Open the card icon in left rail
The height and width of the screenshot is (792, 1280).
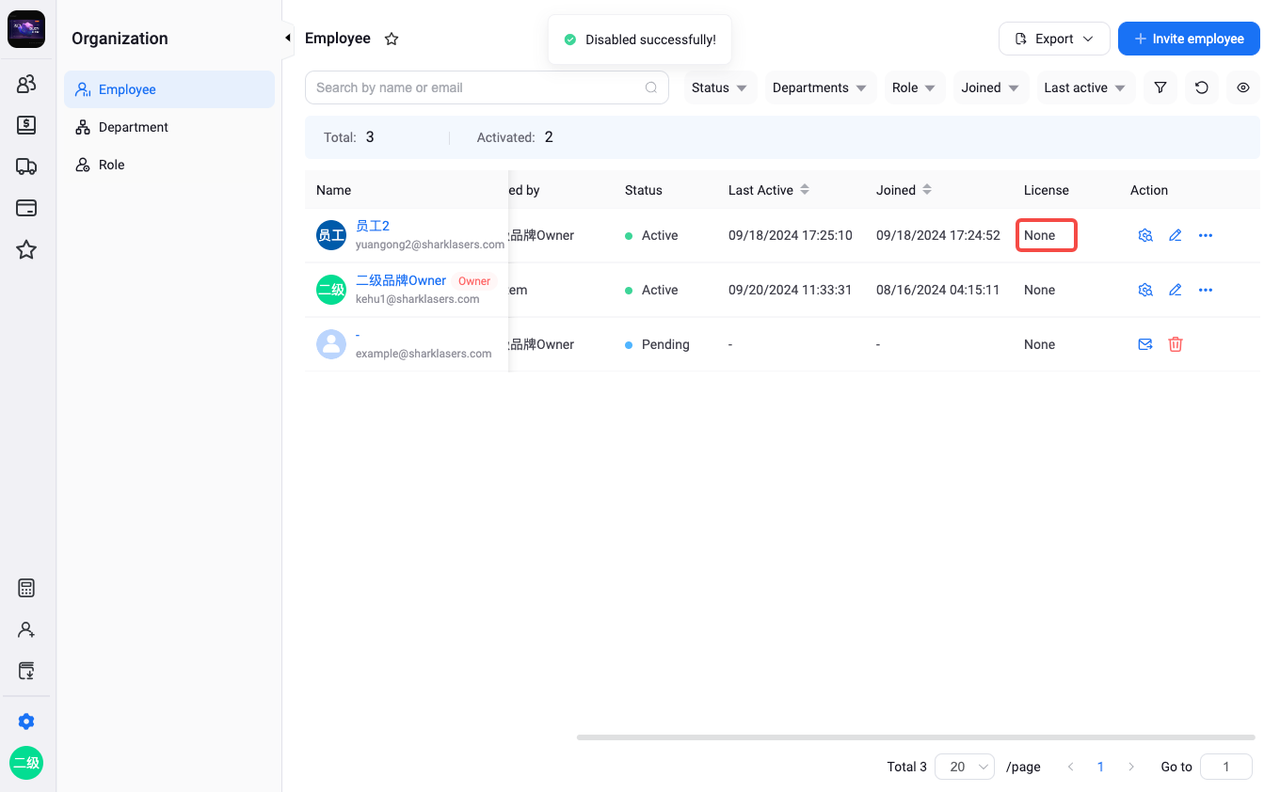[x=26, y=208]
